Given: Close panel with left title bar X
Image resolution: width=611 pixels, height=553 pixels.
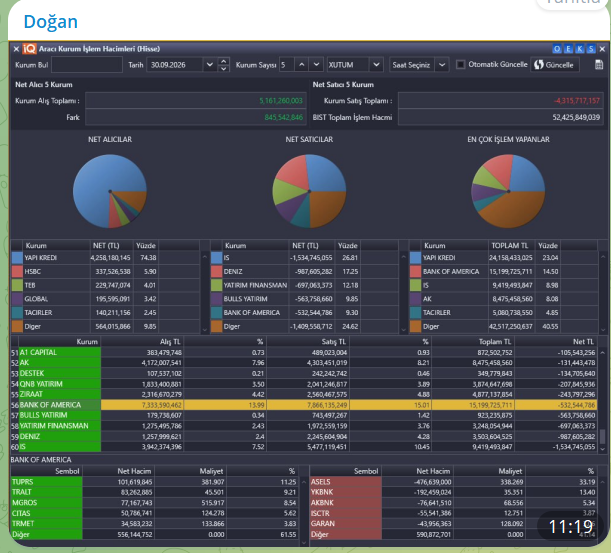Looking at the screenshot, I should [x=16, y=49].
